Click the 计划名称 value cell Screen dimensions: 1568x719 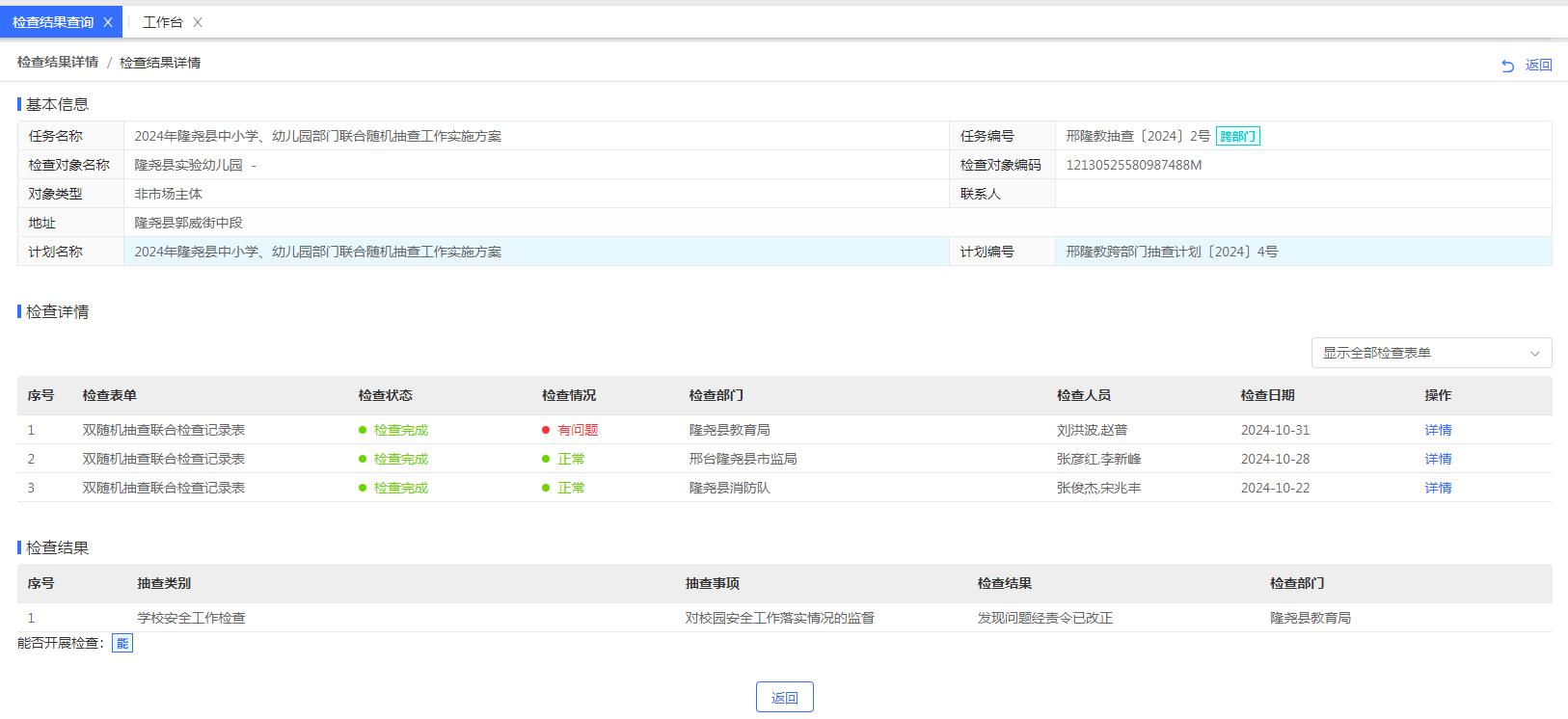318,252
